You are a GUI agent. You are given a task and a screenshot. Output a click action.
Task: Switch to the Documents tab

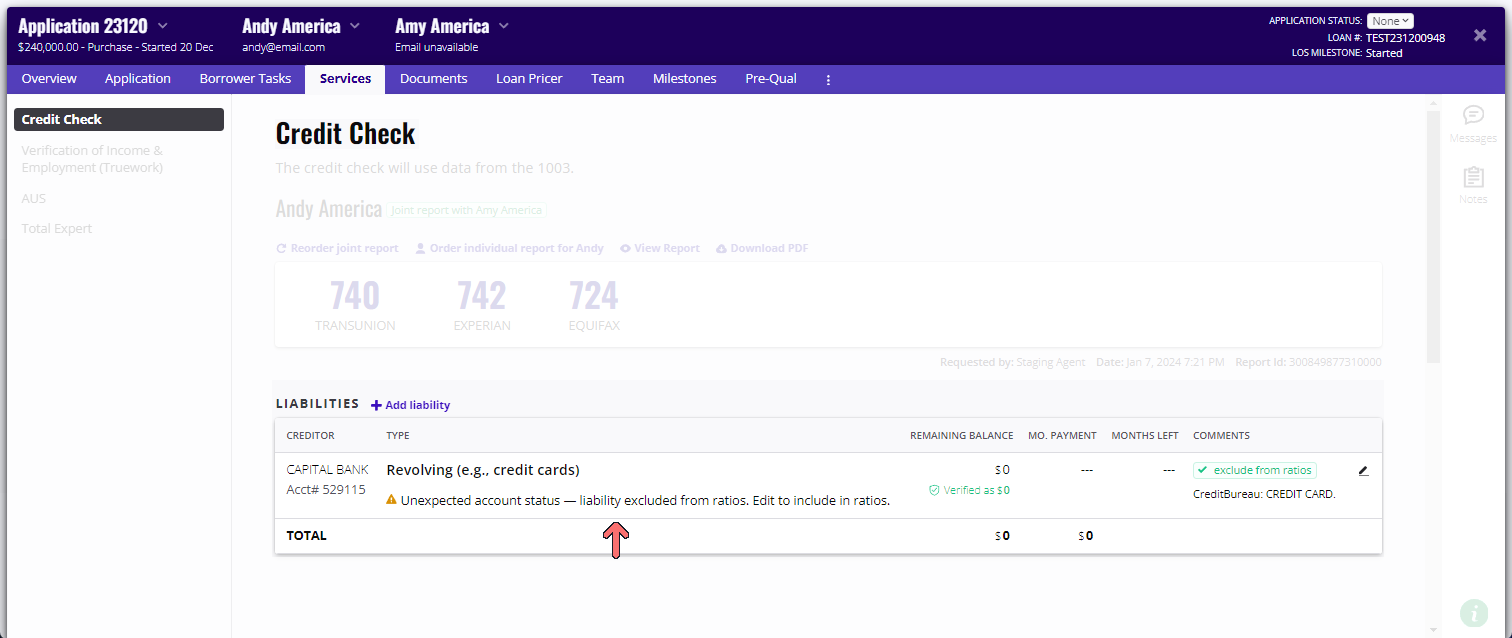tap(433, 79)
